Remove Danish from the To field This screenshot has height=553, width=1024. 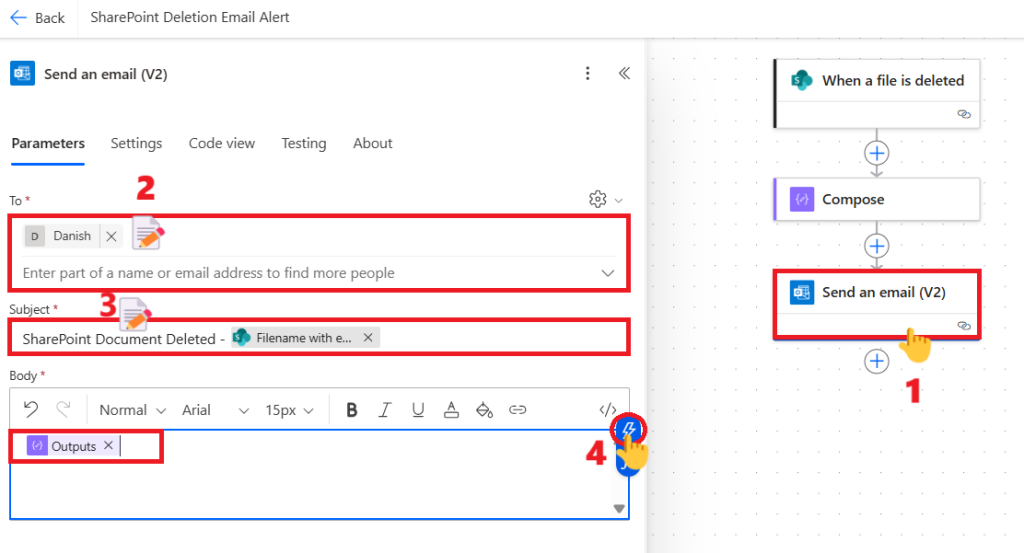(x=112, y=236)
